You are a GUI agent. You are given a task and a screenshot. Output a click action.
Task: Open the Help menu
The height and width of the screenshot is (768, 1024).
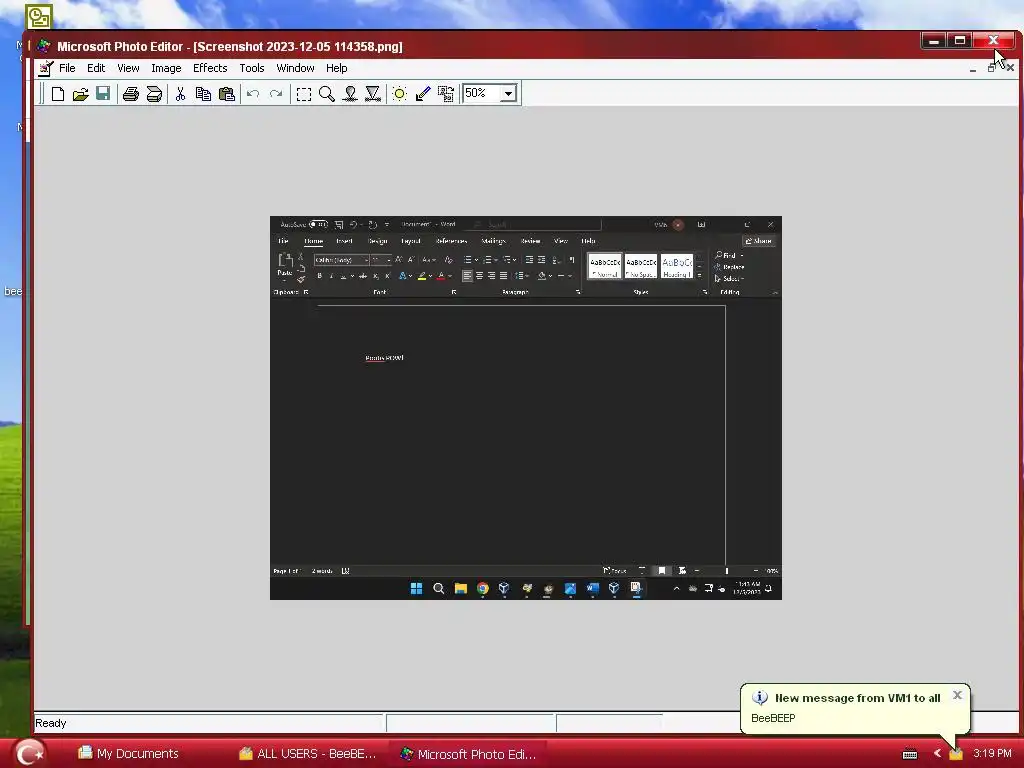(x=336, y=68)
